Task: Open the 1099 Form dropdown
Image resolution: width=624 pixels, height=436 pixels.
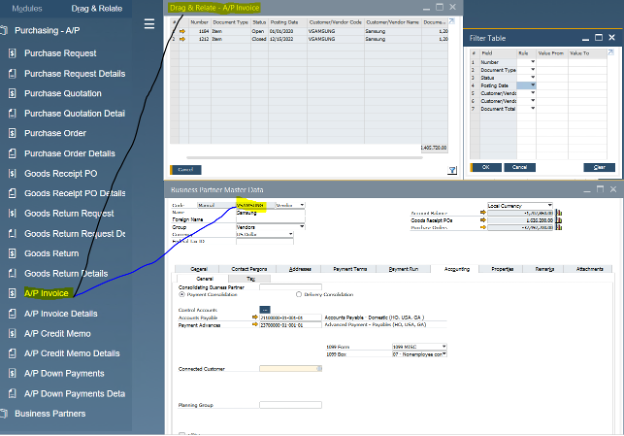Action: [x=444, y=346]
